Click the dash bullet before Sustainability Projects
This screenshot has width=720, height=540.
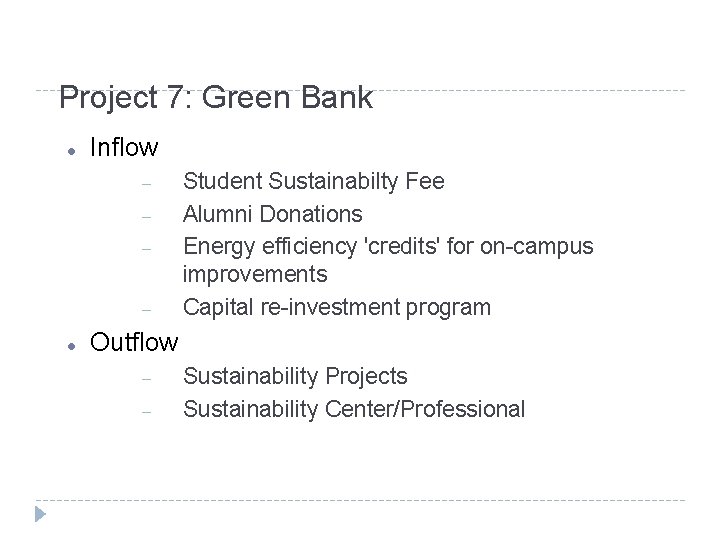click(146, 378)
